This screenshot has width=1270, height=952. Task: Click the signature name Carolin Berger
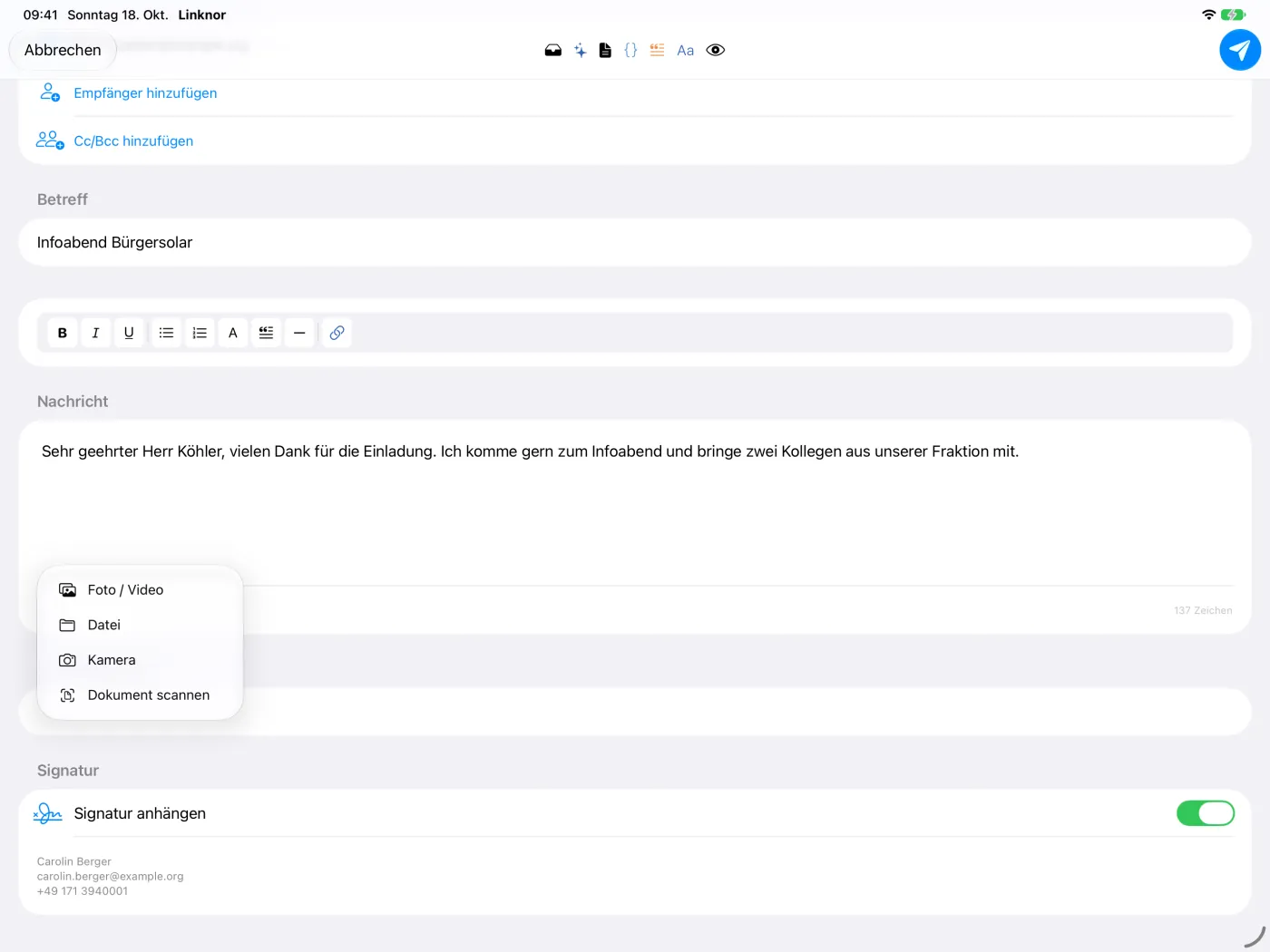[74, 862]
